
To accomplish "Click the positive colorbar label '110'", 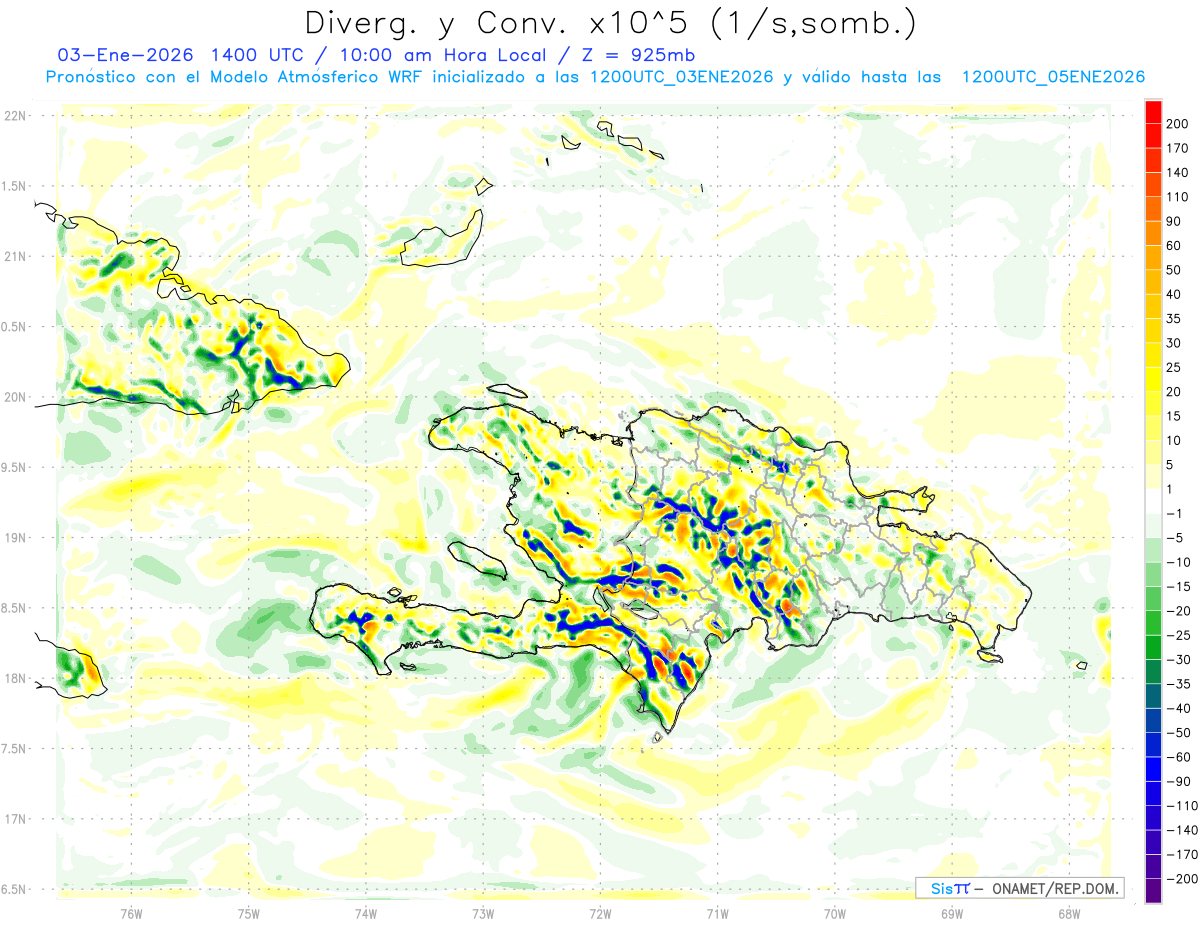I will point(1179,197).
